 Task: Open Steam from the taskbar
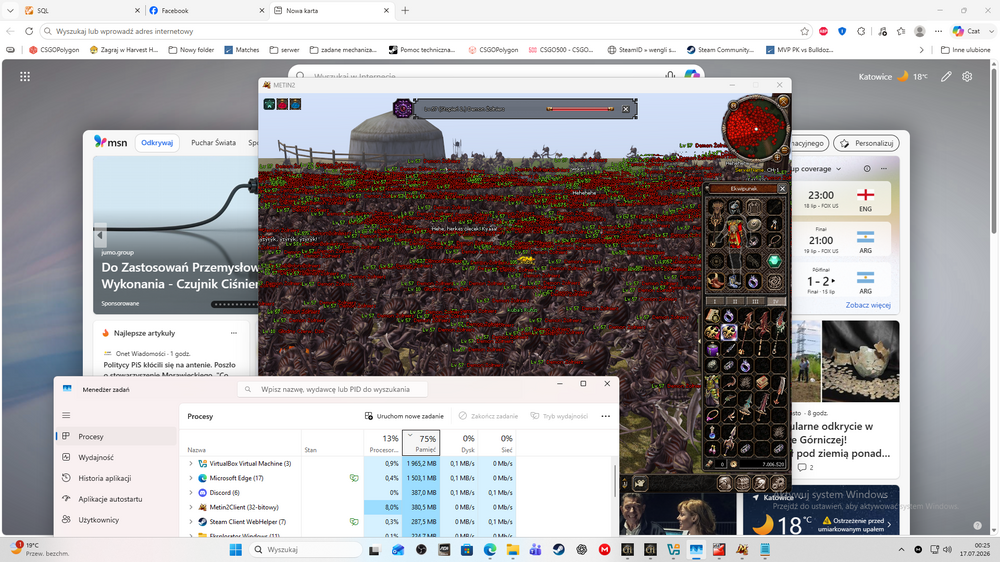pos(559,550)
